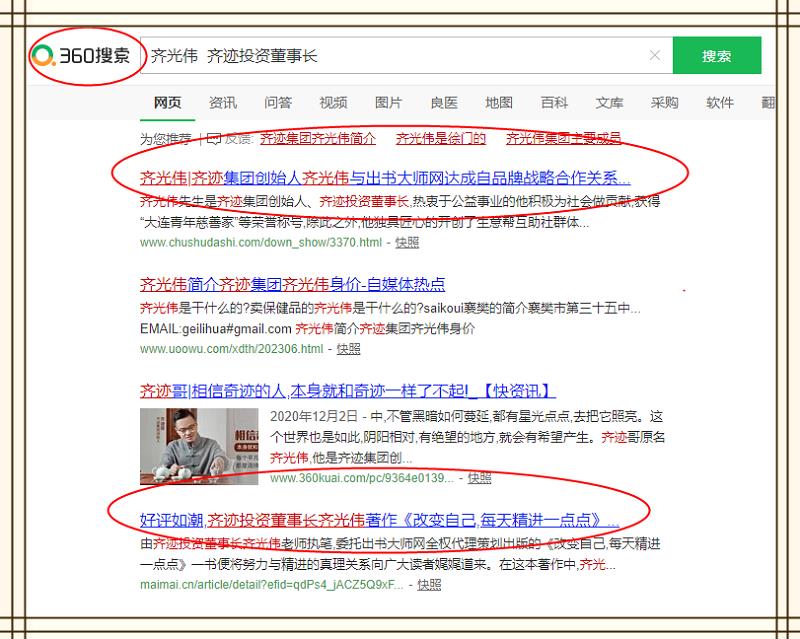This screenshot has height=639, width=800.
Task: Open 齐光伟简介 自媒体热点 result
Action: (292, 283)
